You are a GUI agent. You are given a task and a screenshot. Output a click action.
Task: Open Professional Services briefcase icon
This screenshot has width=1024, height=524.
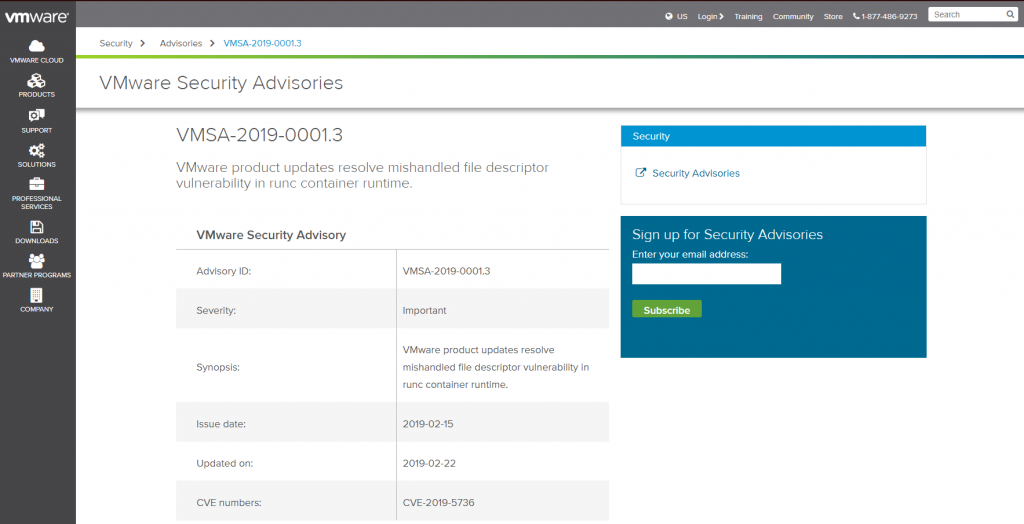37,184
